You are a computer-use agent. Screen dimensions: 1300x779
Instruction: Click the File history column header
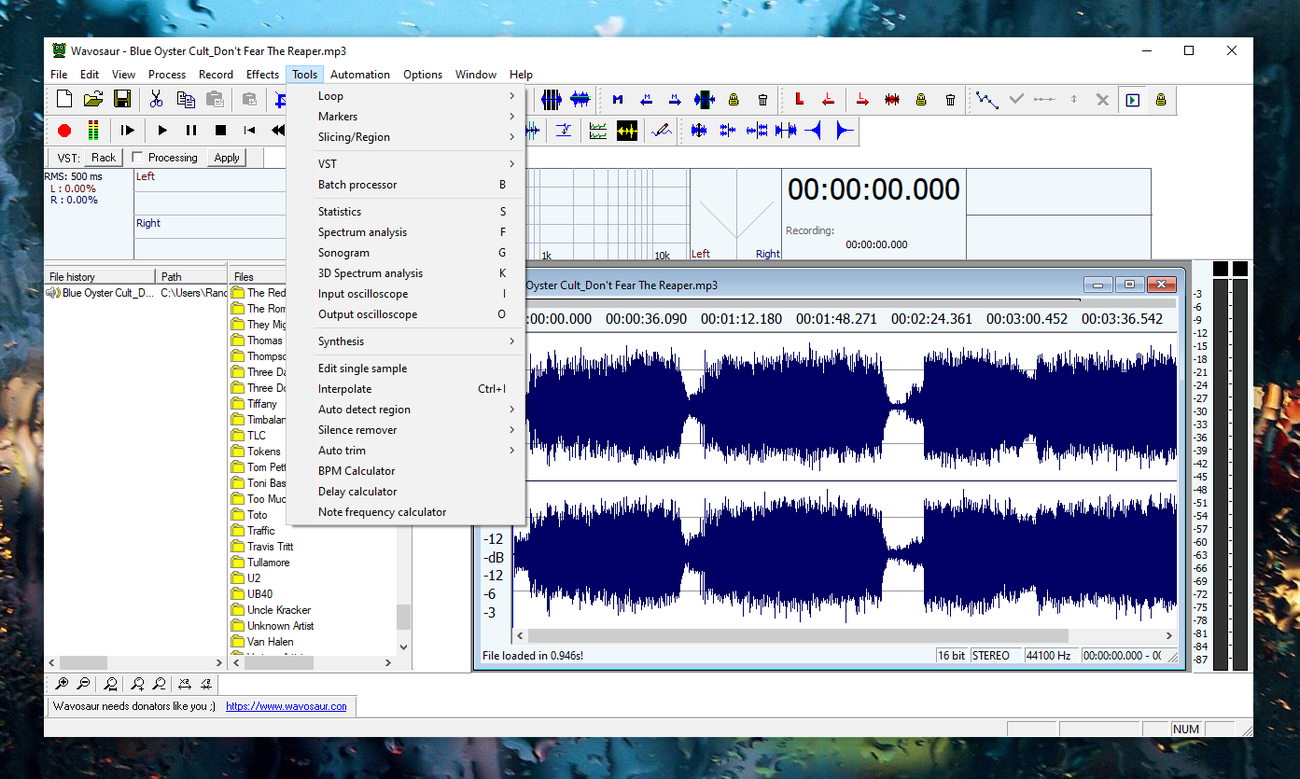(x=100, y=277)
